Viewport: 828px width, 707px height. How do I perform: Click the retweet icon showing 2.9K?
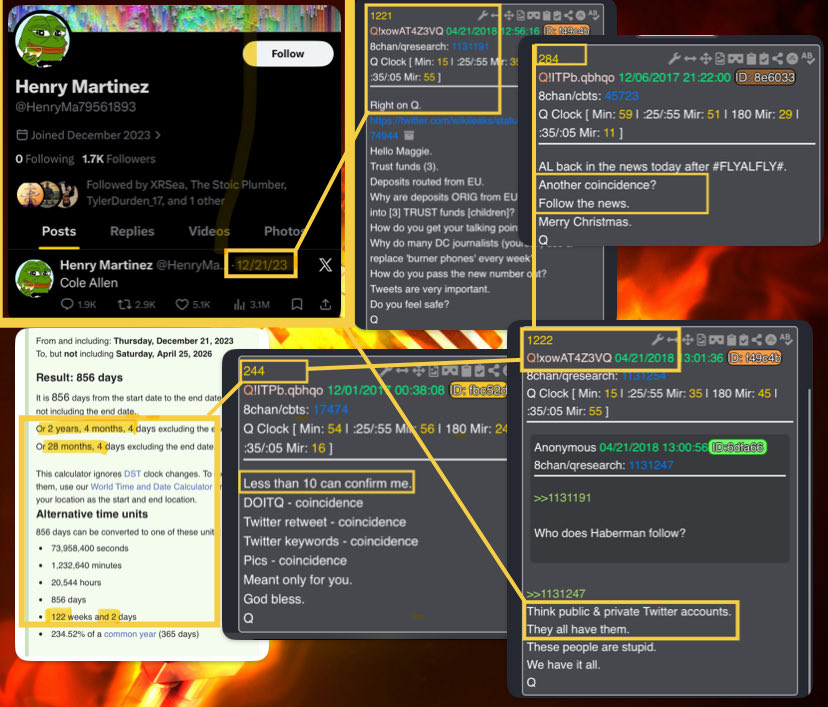124,304
